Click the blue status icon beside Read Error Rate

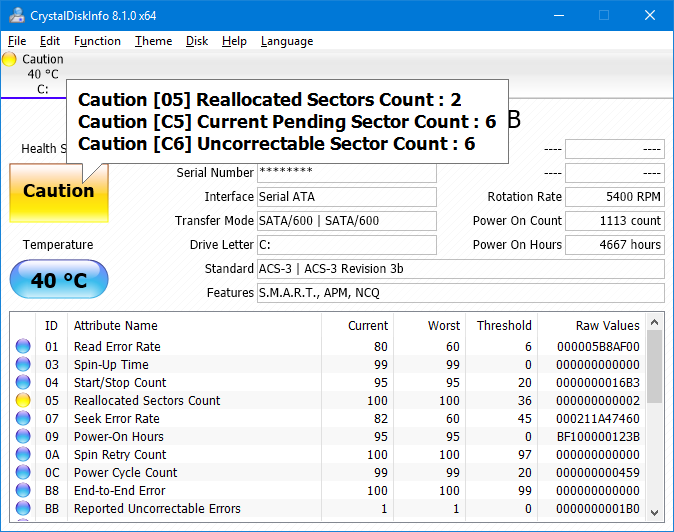(23, 347)
